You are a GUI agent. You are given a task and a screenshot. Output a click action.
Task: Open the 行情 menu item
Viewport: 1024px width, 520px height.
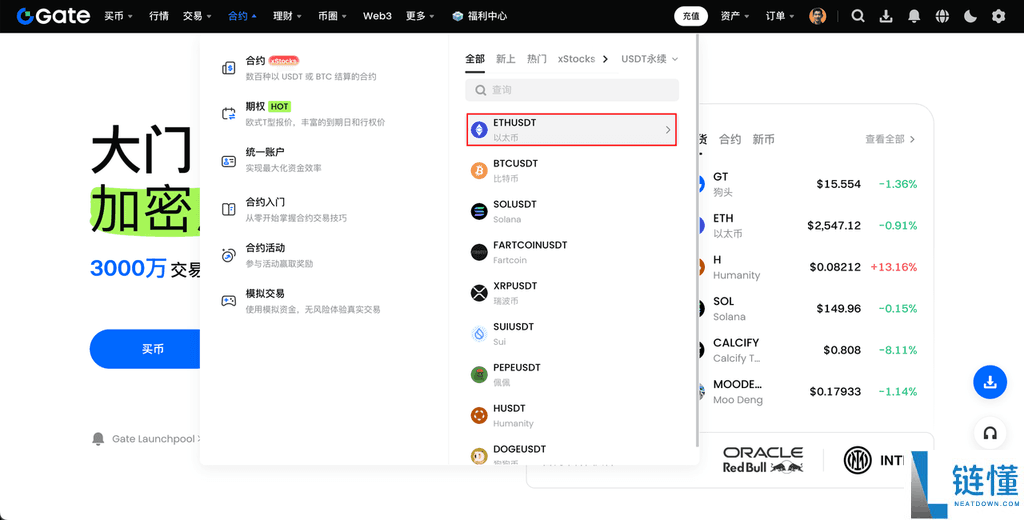[x=159, y=16]
